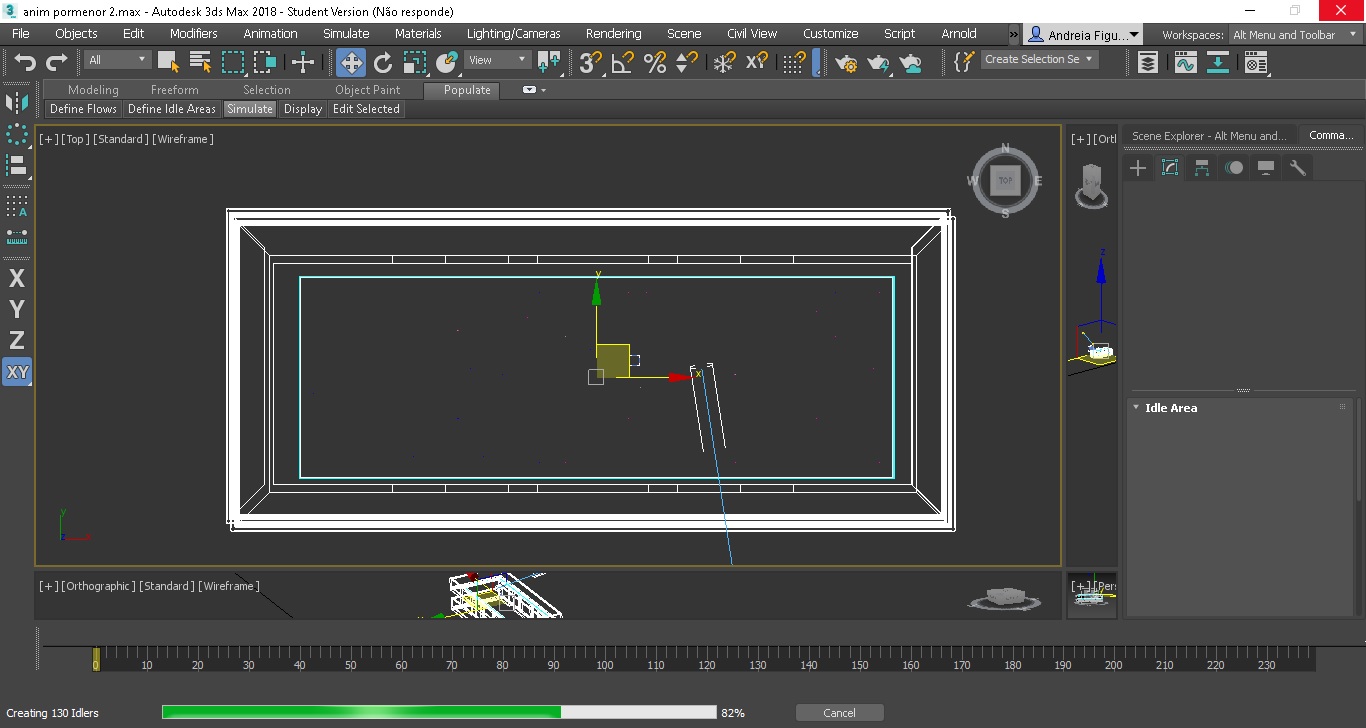Viewport: 1366px width, 728px height.
Task: Click the Render Production teapot icon
Action: pos(879,62)
